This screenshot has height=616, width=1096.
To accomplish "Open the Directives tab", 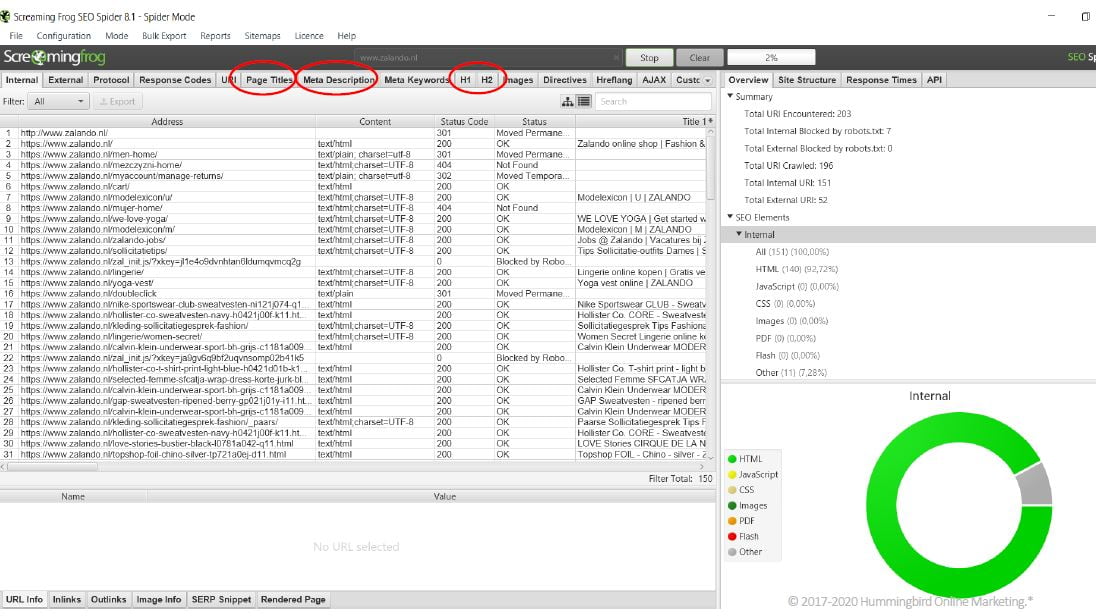I will point(565,80).
